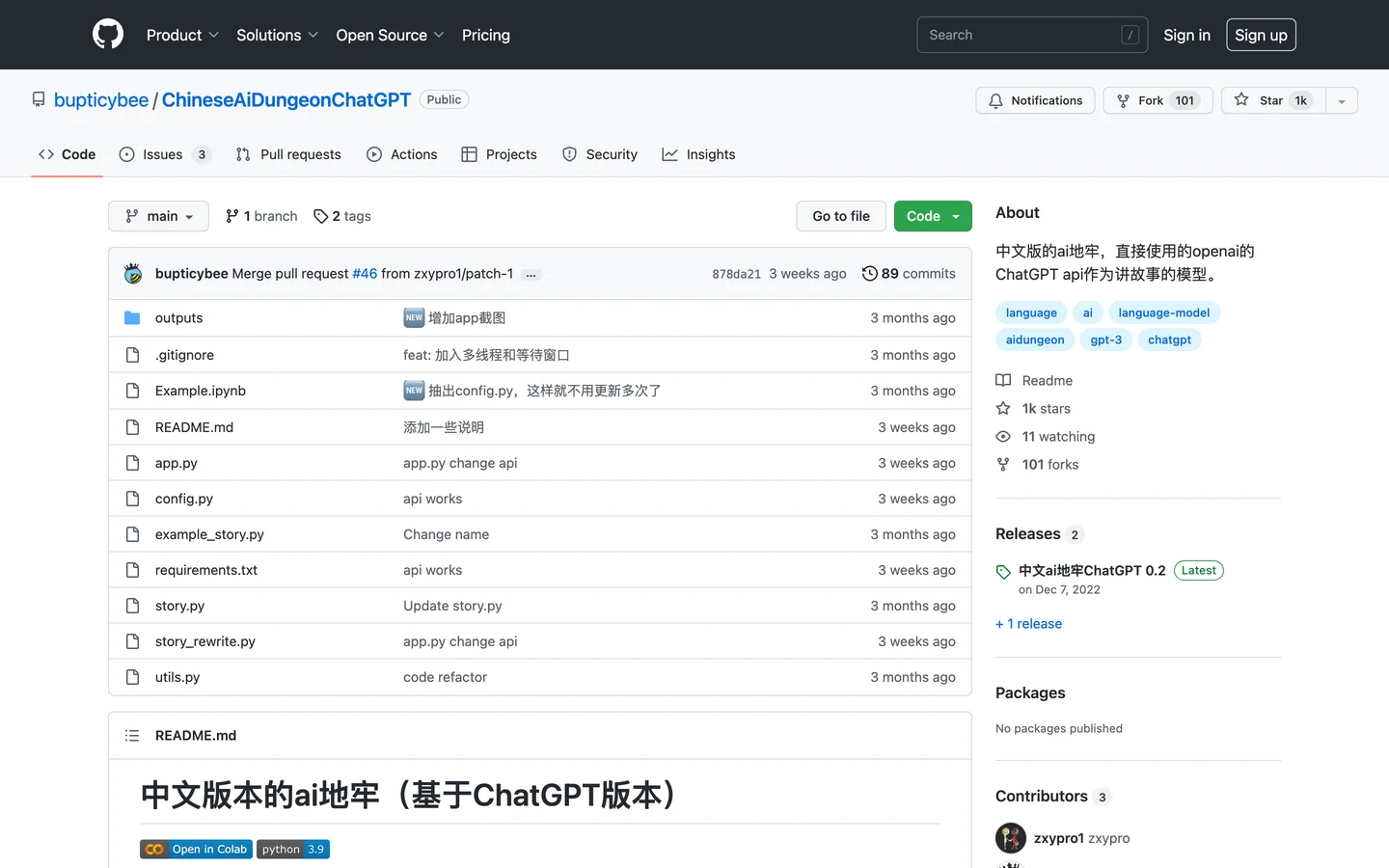Click the chatgpt topic tag
1389x868 pixels.
pyautogui.click(x=1169, y=339)
